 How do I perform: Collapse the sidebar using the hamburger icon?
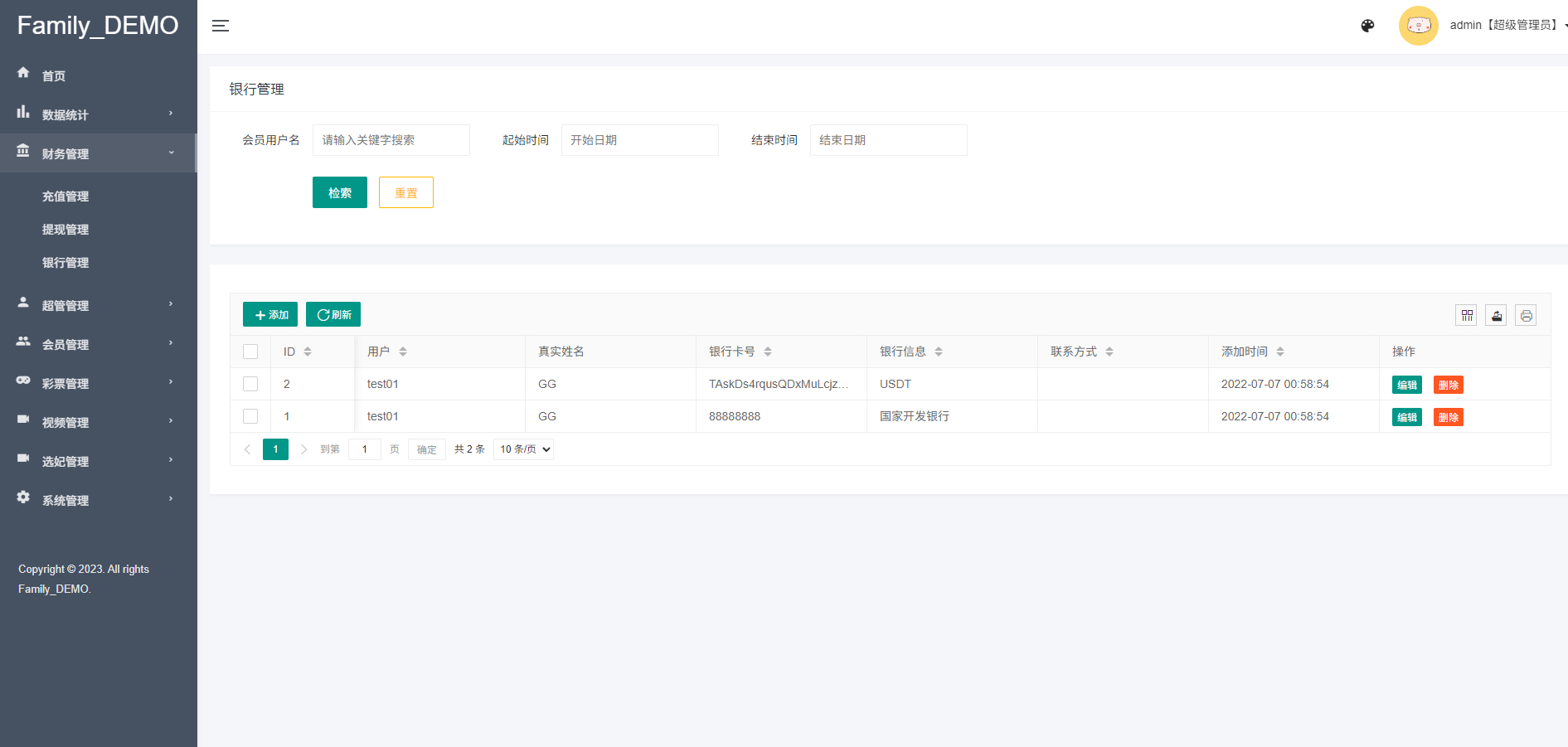[221, 26]
